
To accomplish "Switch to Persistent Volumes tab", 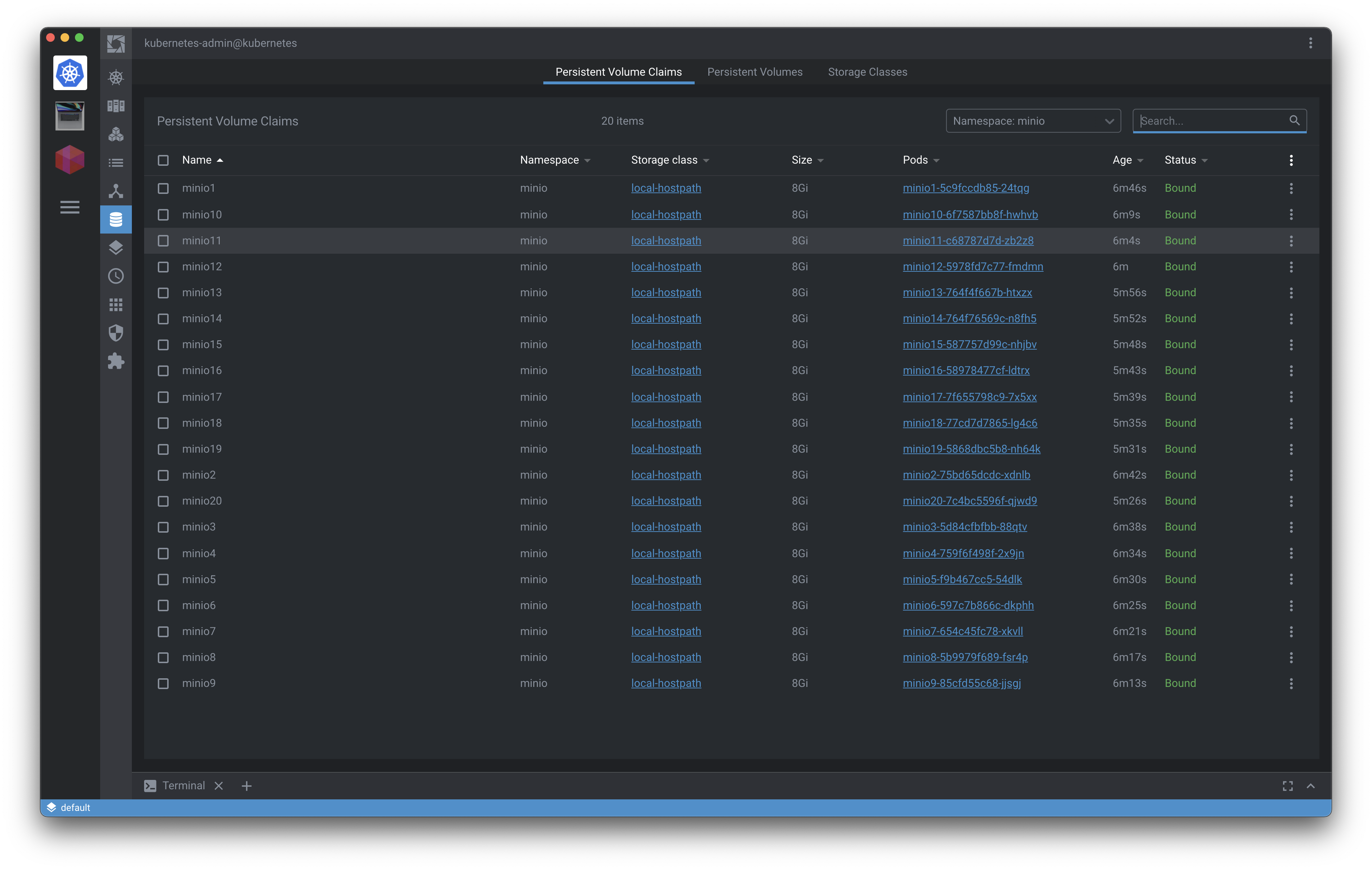I will pyautogui.click(x=754, y=72).
